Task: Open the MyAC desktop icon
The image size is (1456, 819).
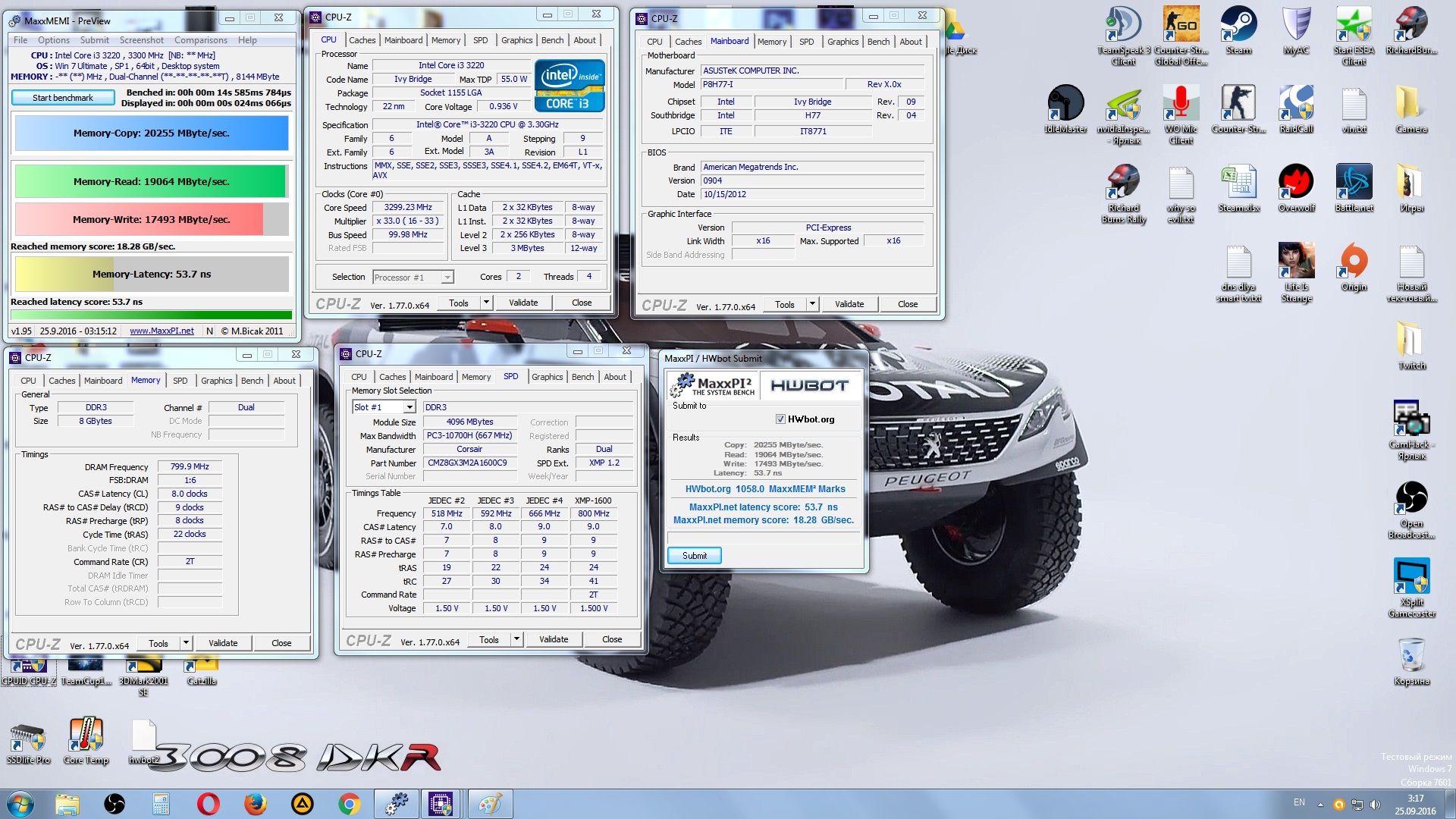Action: coord(1296,30)
